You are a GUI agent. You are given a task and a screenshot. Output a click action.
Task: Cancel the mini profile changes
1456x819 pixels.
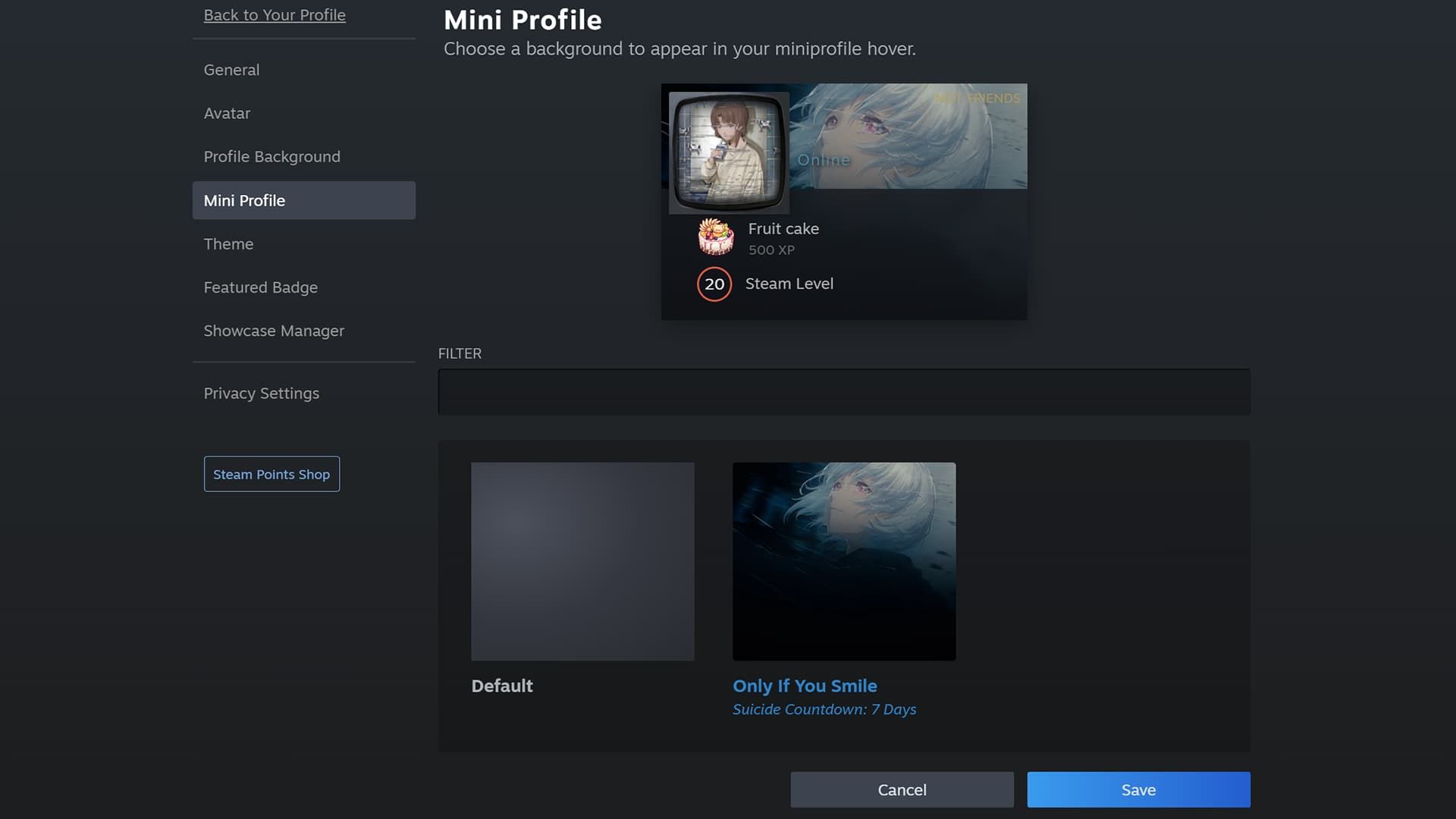[x=902, y=789]
